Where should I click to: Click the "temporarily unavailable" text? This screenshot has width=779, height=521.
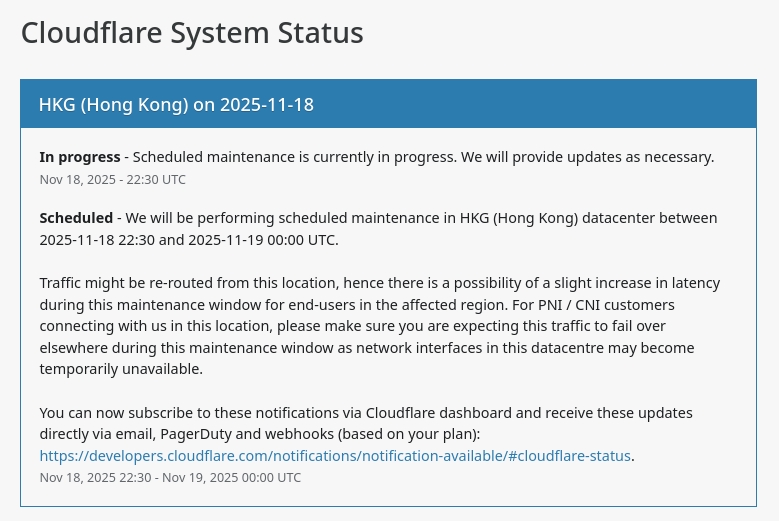(121, 369)
